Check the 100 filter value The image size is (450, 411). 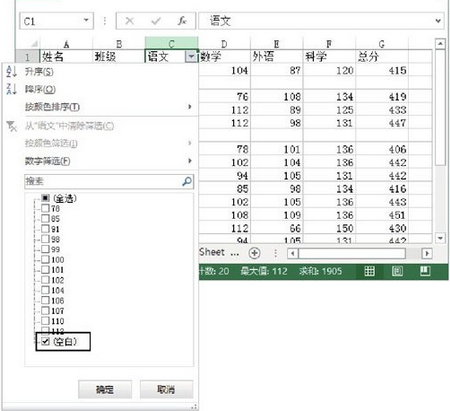(45, 260)
